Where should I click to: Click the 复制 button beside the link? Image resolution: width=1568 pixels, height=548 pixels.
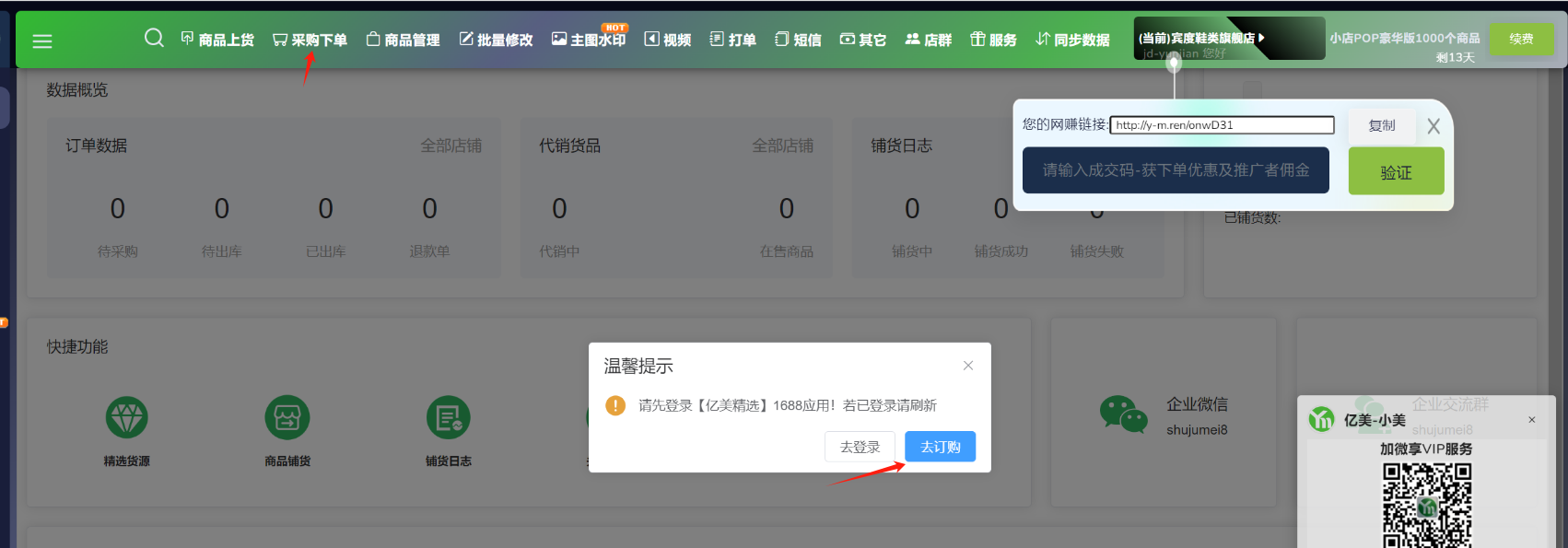1381,126
